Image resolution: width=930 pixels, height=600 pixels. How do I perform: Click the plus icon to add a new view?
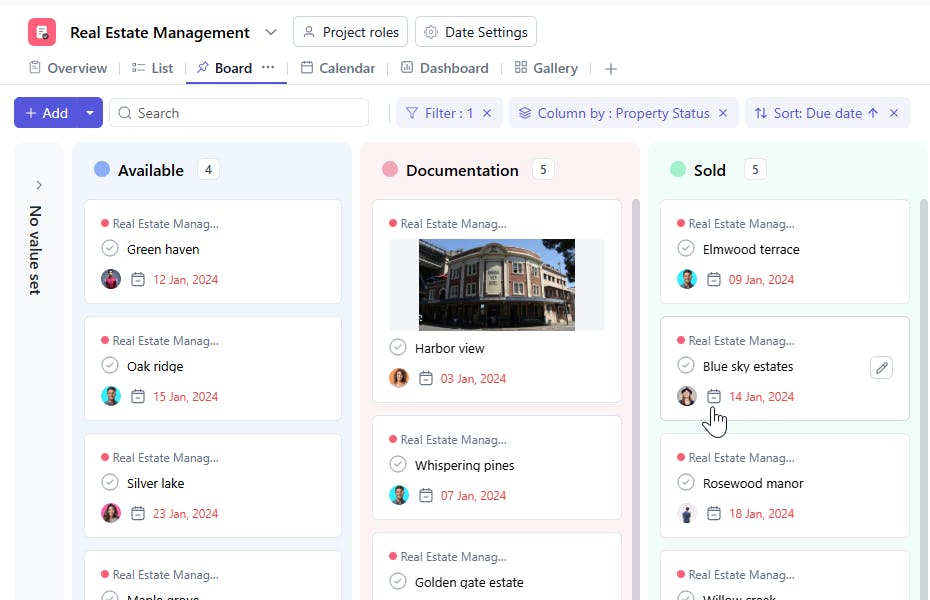click(x=611, y=69)
